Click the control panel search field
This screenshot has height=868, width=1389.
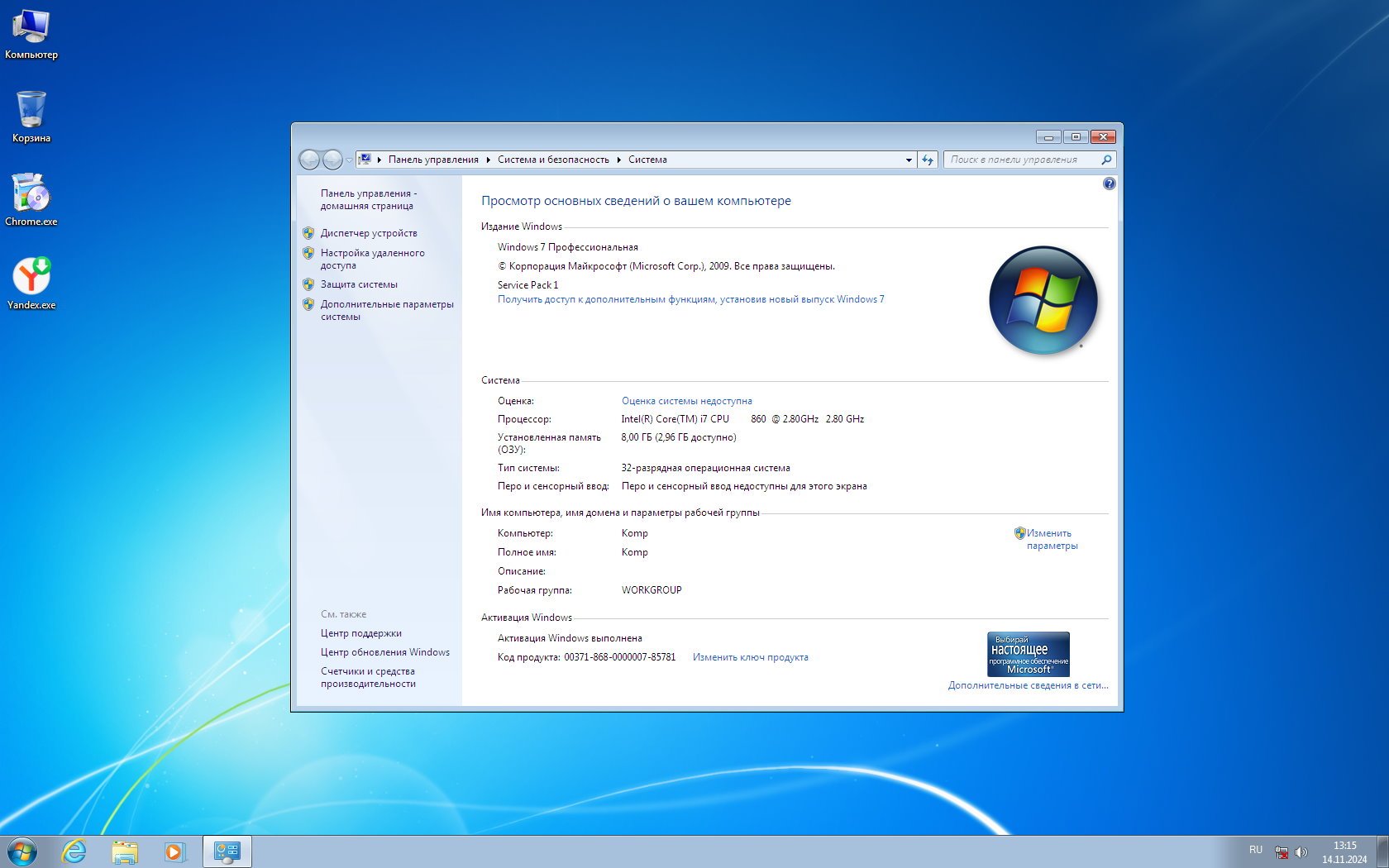tap(1022, 160)
